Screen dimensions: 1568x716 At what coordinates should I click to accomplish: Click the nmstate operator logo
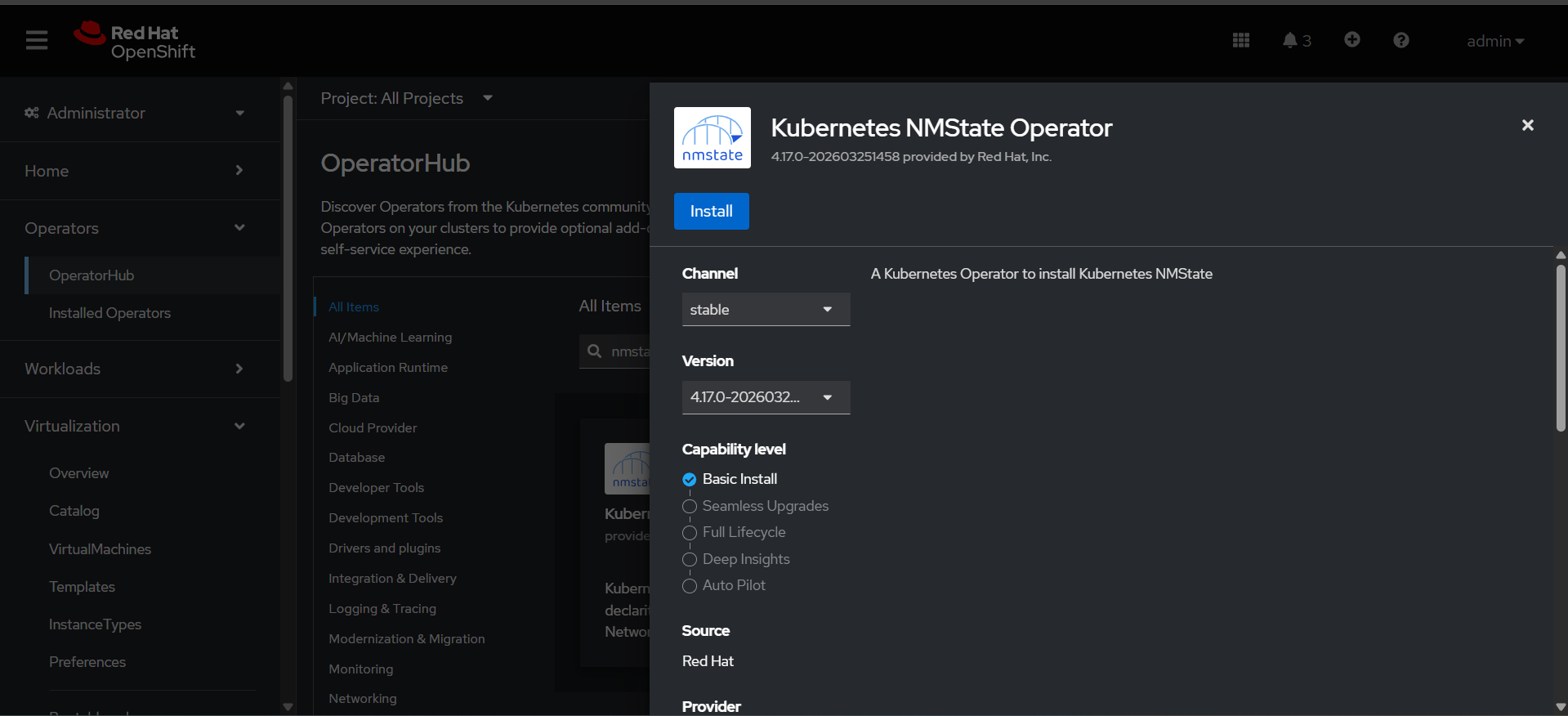[712, 137]
